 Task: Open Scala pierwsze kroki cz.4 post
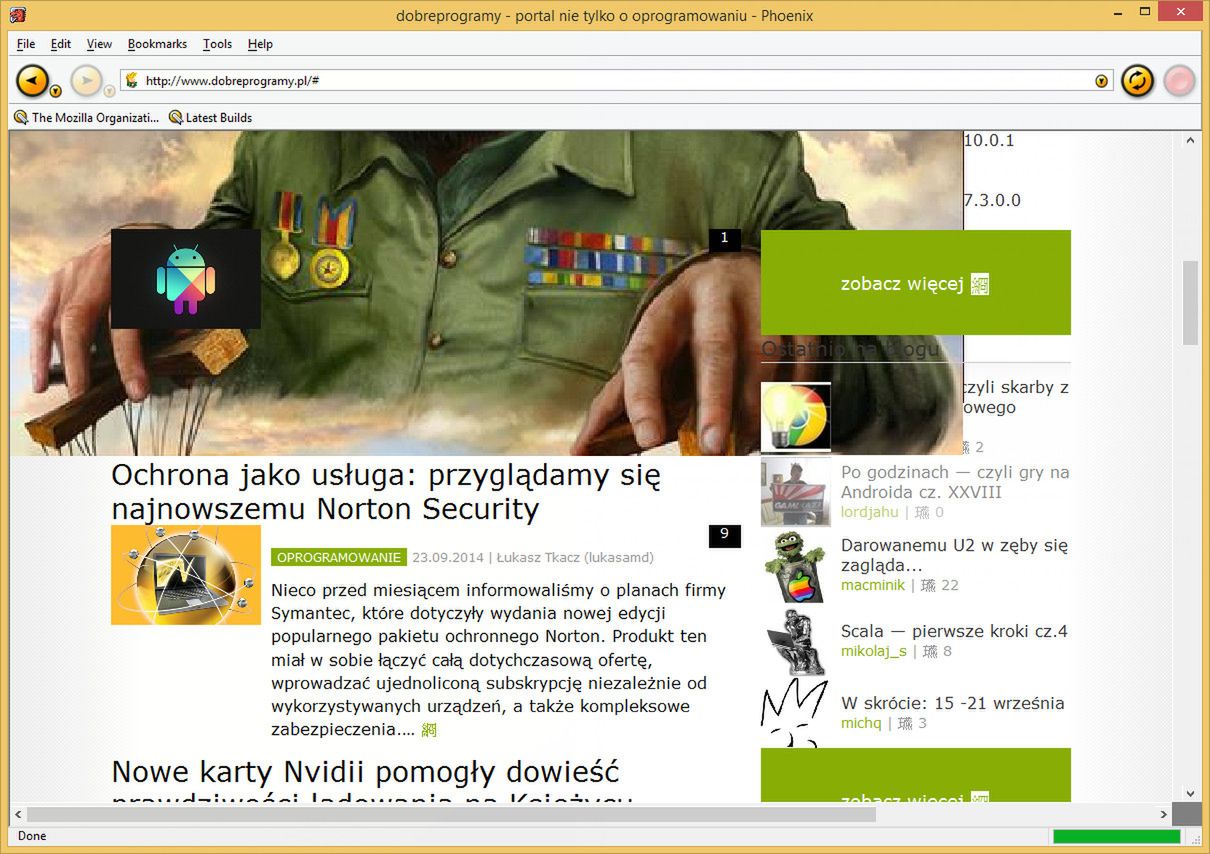point(954,631)
